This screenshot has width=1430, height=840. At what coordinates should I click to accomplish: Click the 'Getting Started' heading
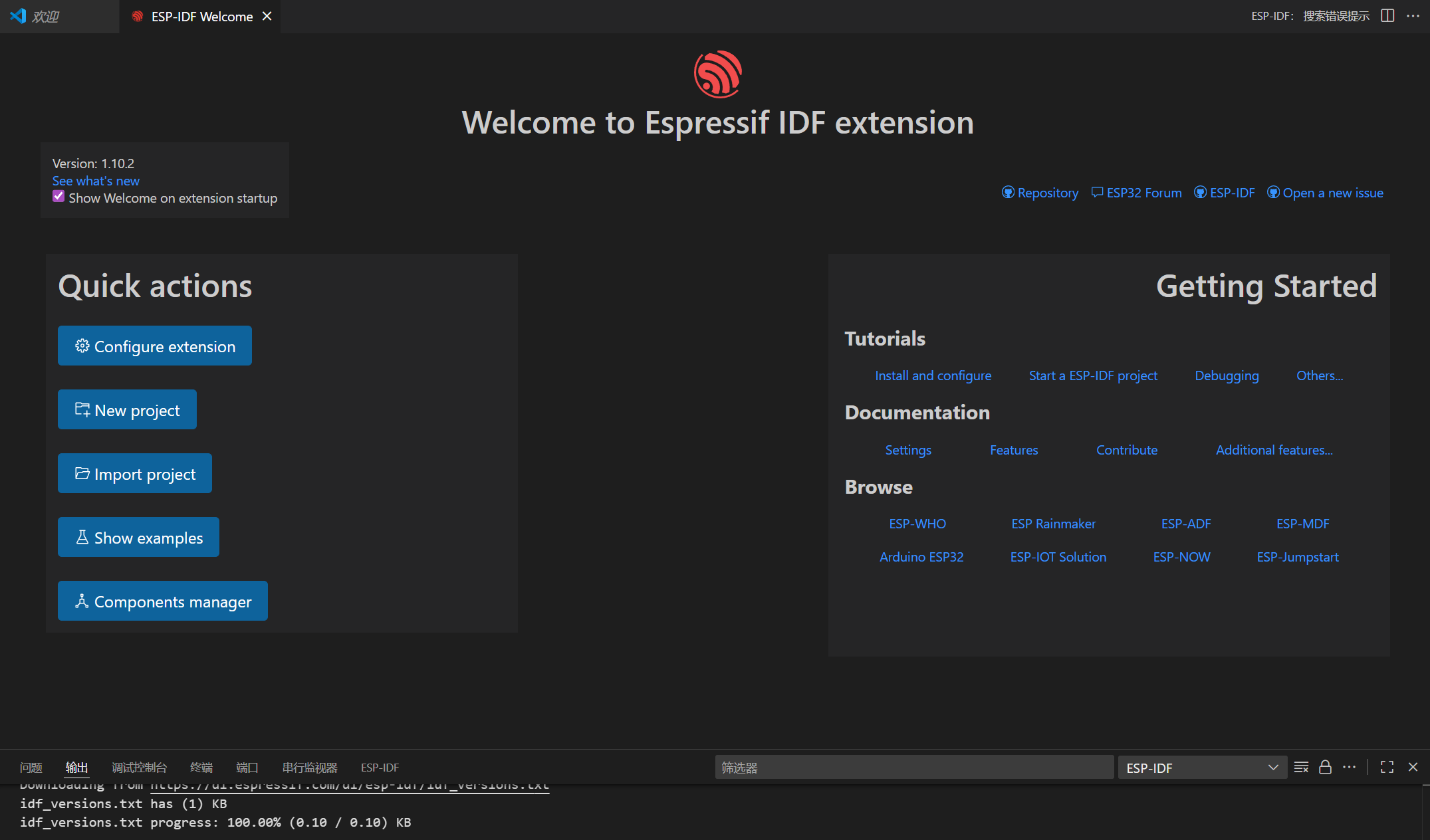[1266, 286]
